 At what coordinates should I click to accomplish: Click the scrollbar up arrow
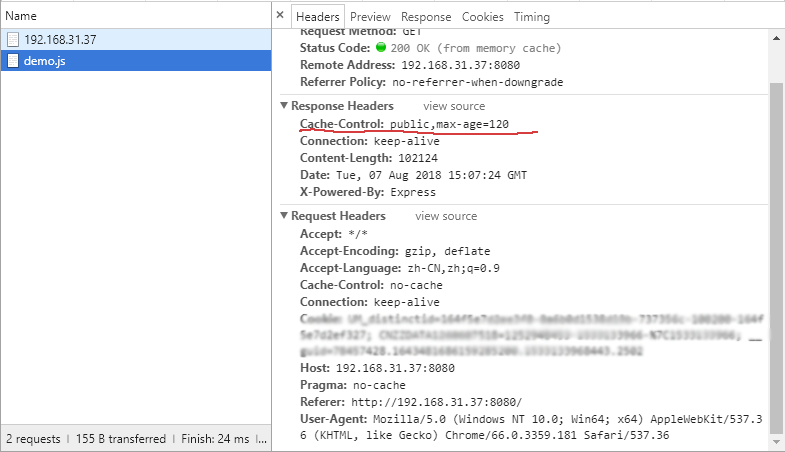point(776,38)
